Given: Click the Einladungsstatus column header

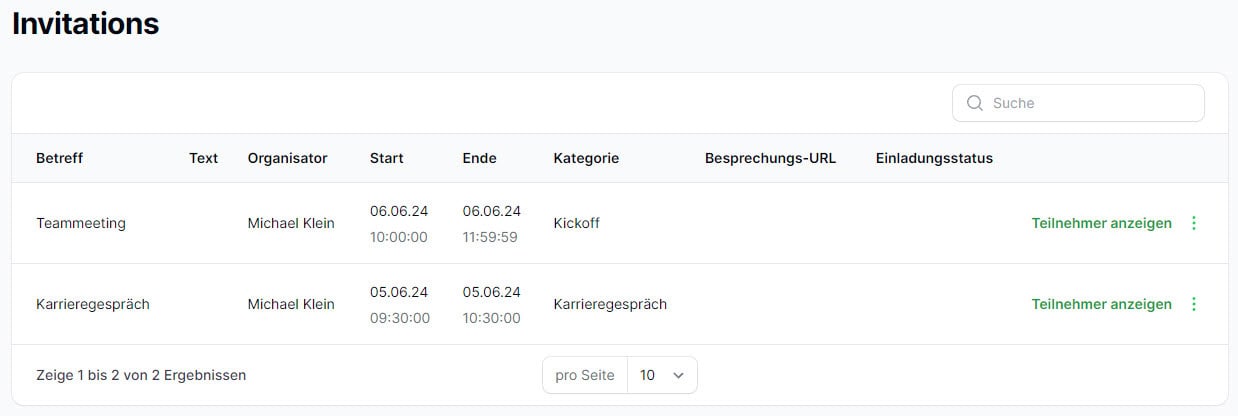Looking at the screenshot, I should tap(934, 158).
